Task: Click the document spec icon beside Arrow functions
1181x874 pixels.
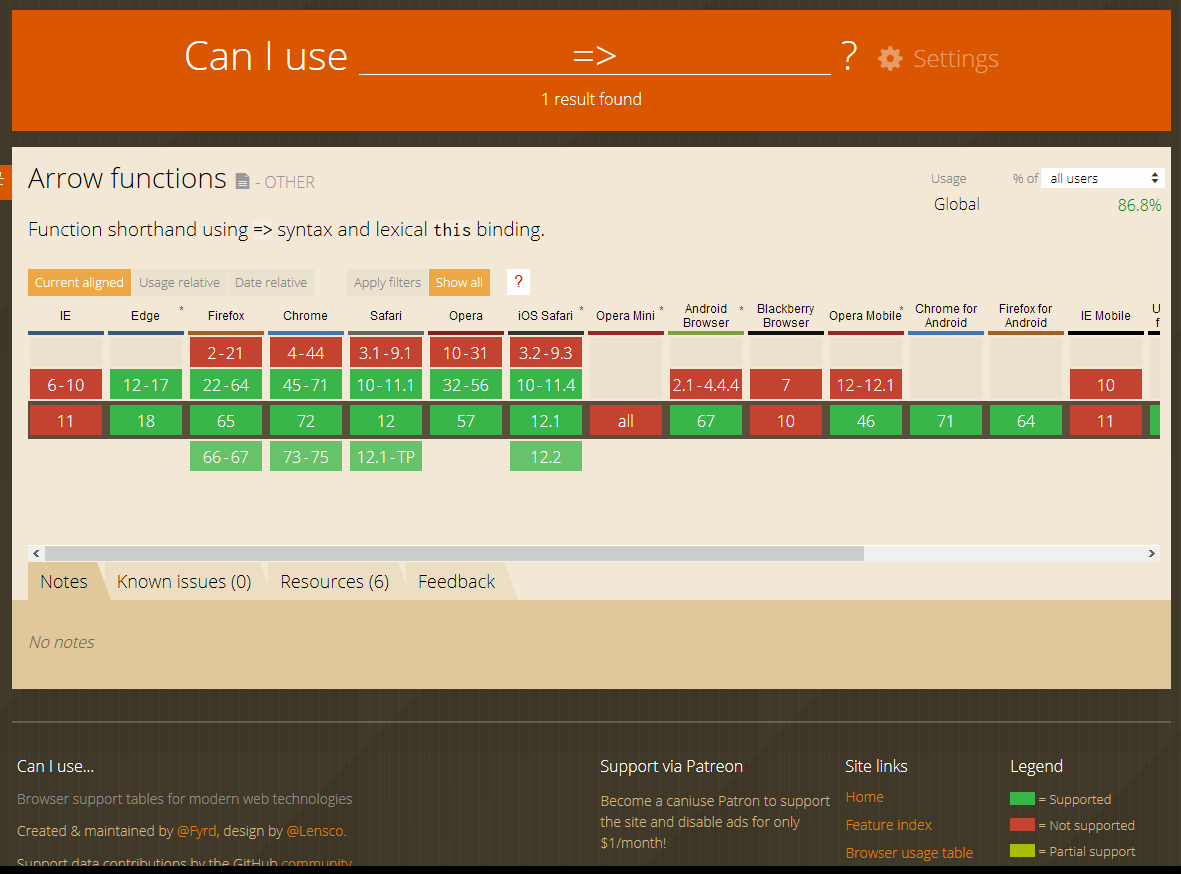Action: pyautogui.click(x=243, y=182)
